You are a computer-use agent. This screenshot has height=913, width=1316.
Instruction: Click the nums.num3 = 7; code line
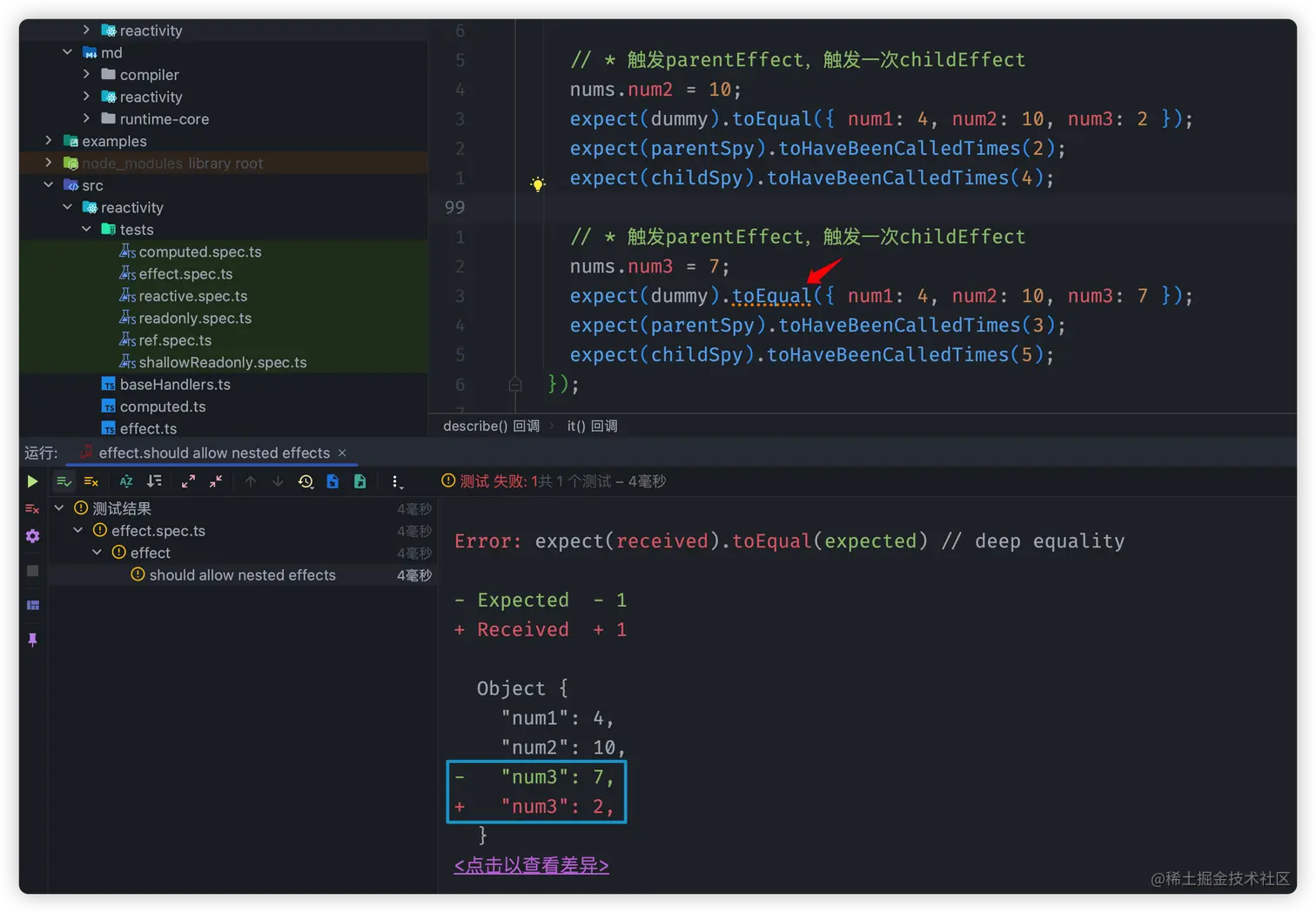pos(649,266)
